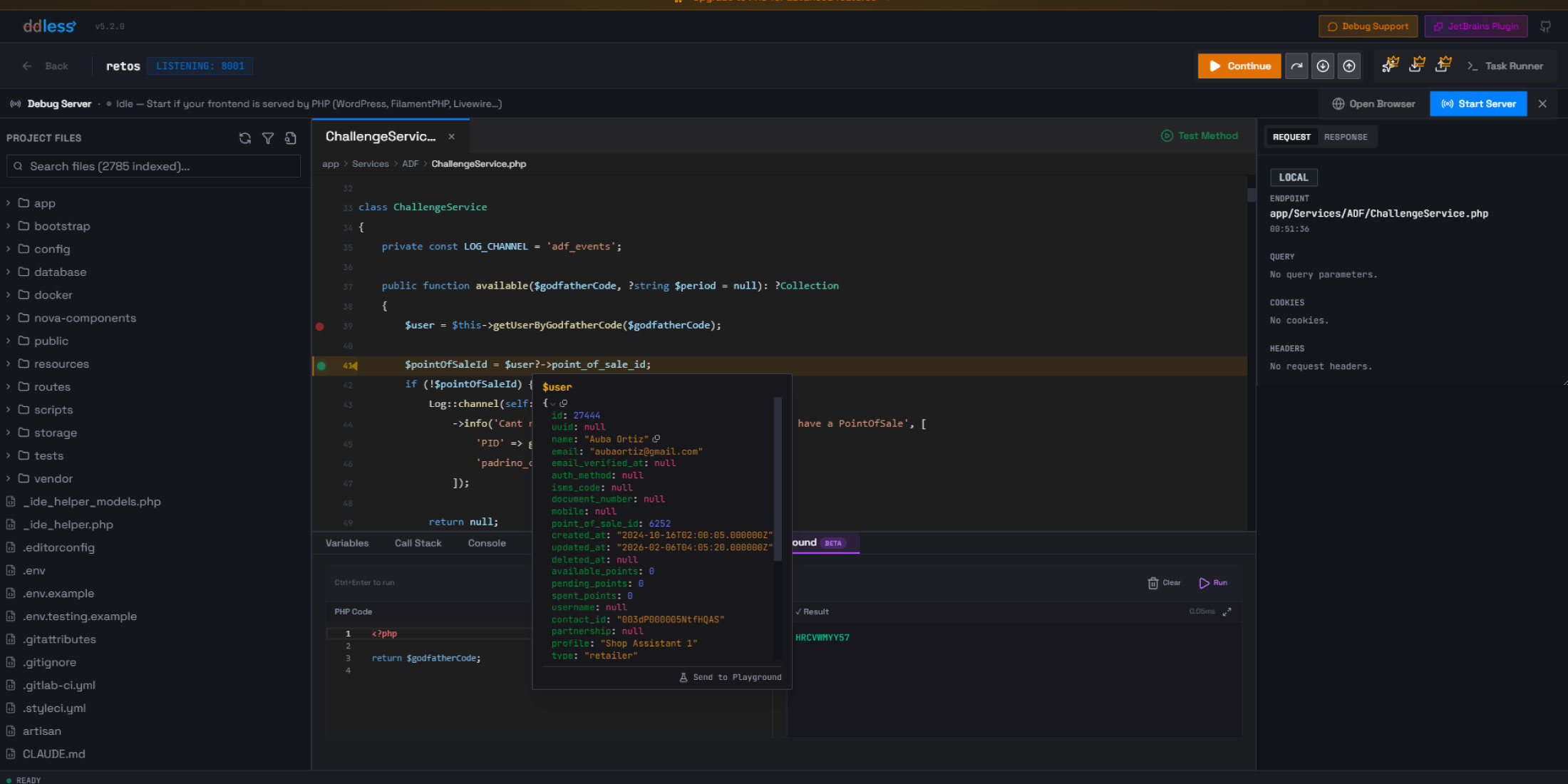
Task: Click the Step Over arrow button
Action: [1296, 66]
